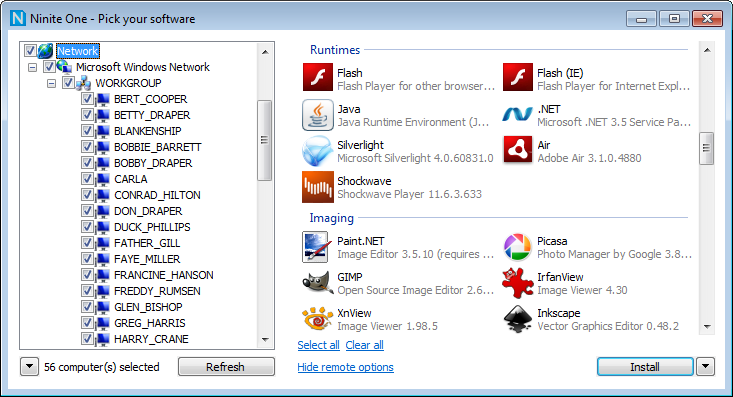Uncheck BOBBY_DRAPER computer
733x397 pixels.
87,163
